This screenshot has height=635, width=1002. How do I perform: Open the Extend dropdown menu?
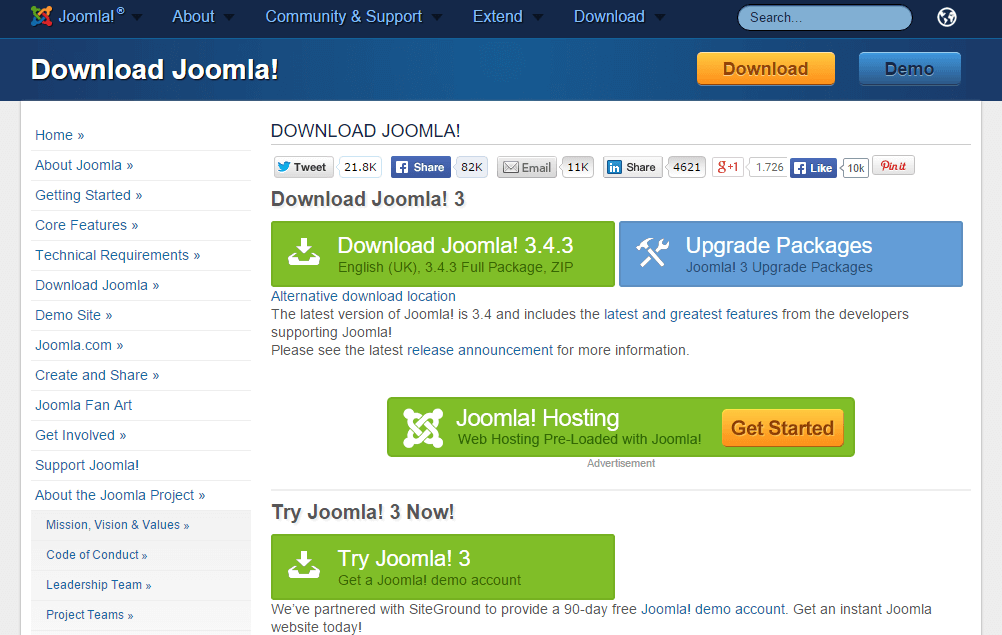(500, 16)
